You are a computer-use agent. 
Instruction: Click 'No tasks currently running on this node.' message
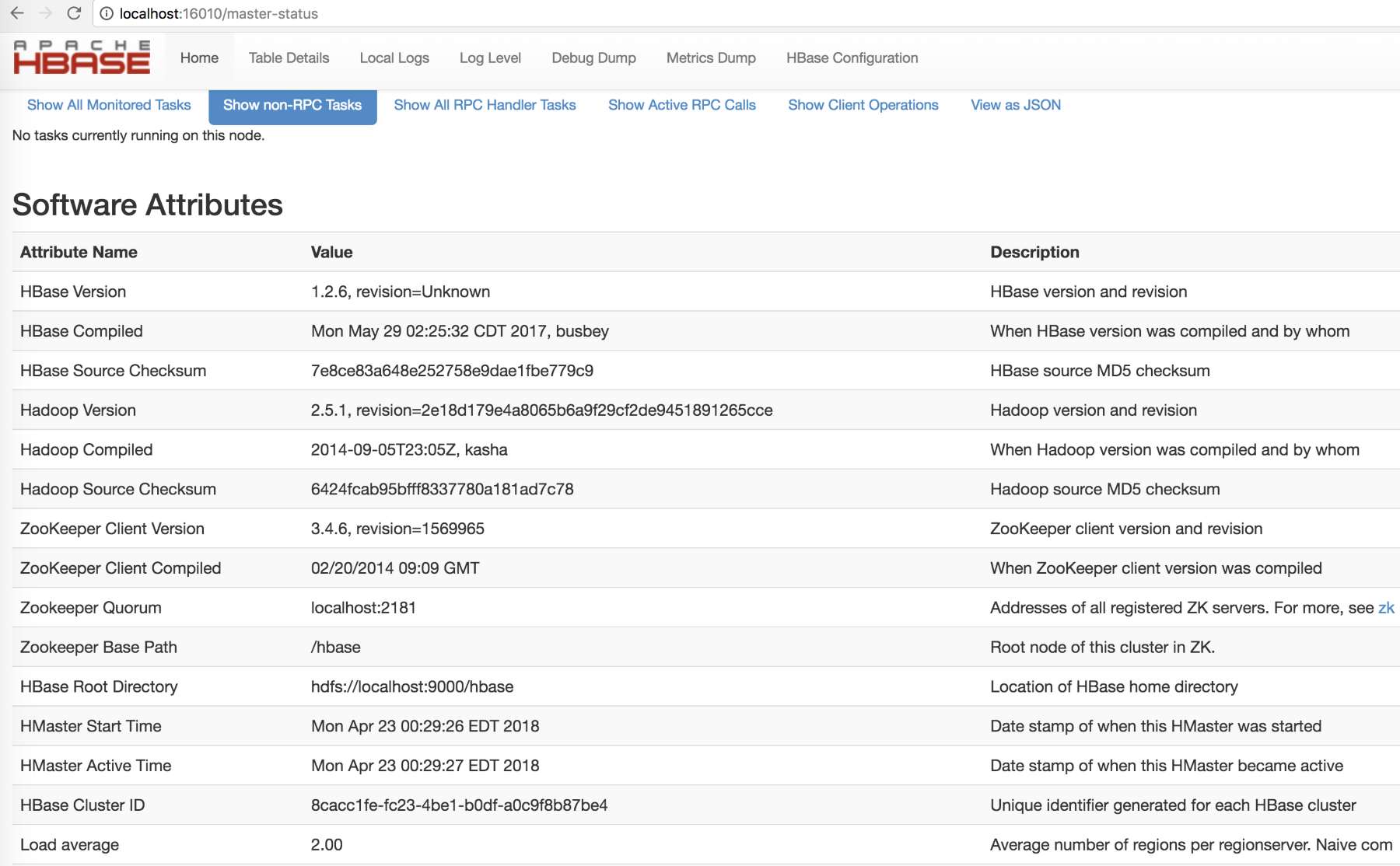[x=138, y=135]
